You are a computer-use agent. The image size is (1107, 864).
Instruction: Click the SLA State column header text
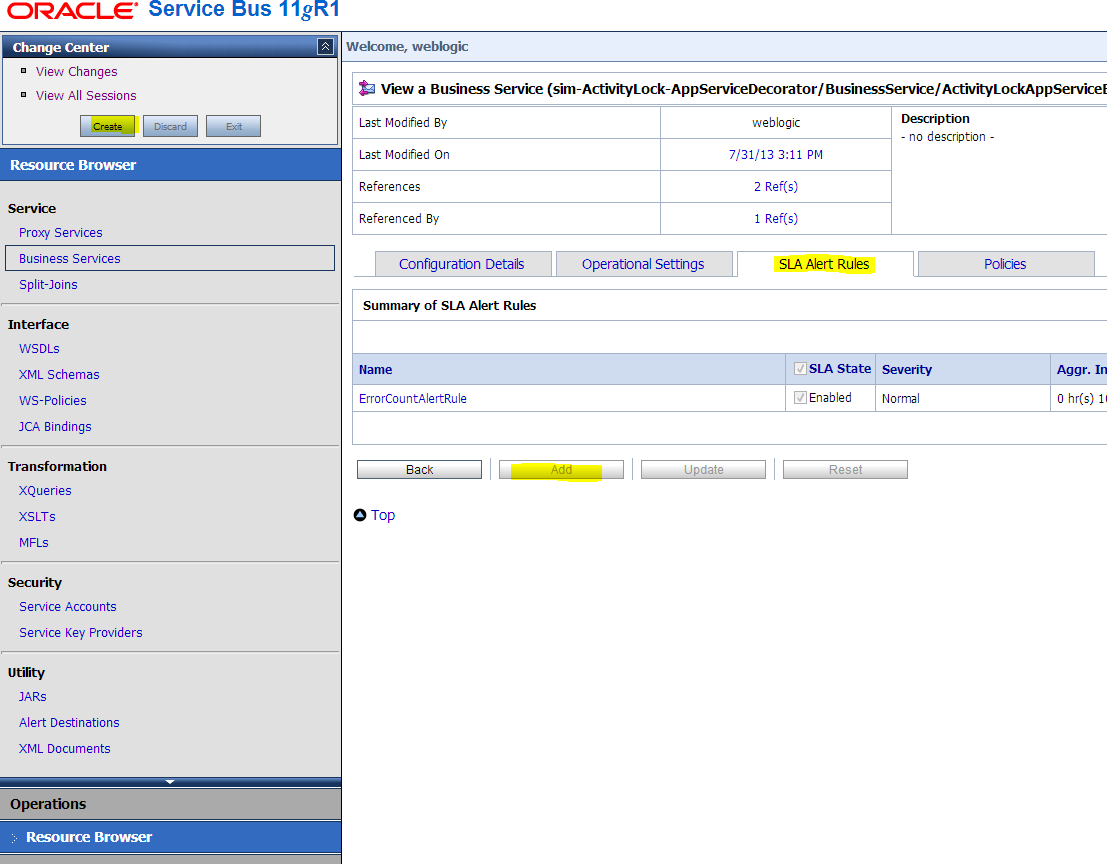point(840,368)
